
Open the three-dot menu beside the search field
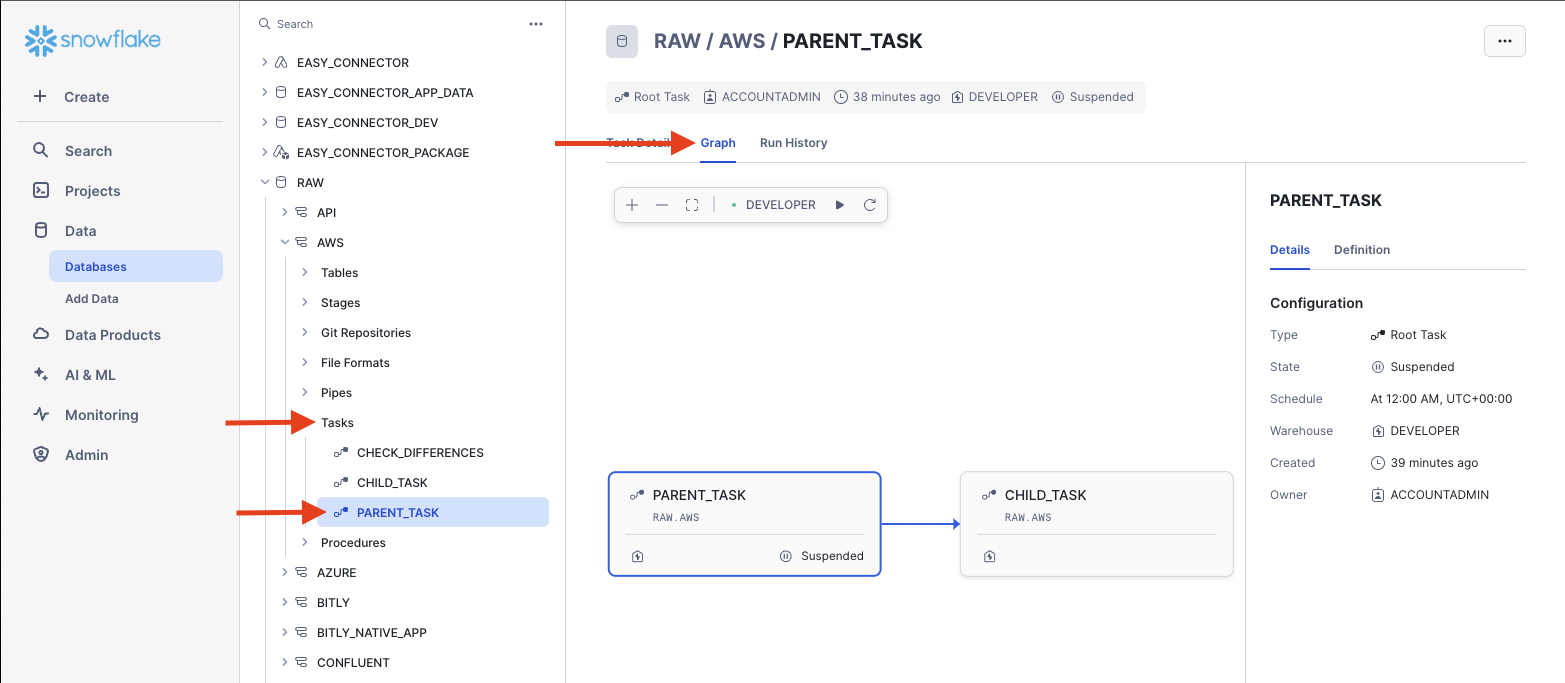tap(536, 24)
